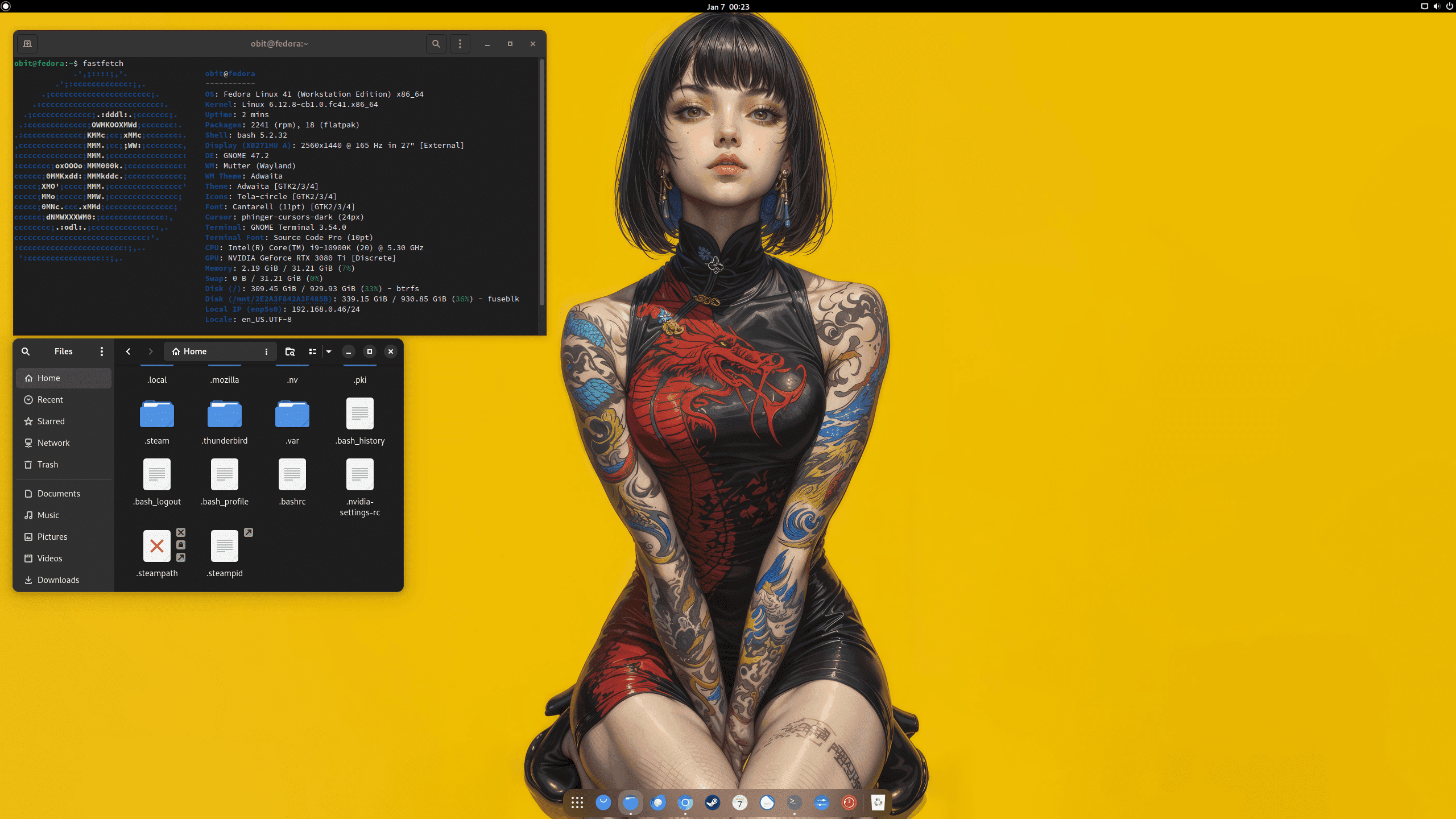1456x819 pixels.
Task: Open terminal hamburger menu
Action: point(460,44)
